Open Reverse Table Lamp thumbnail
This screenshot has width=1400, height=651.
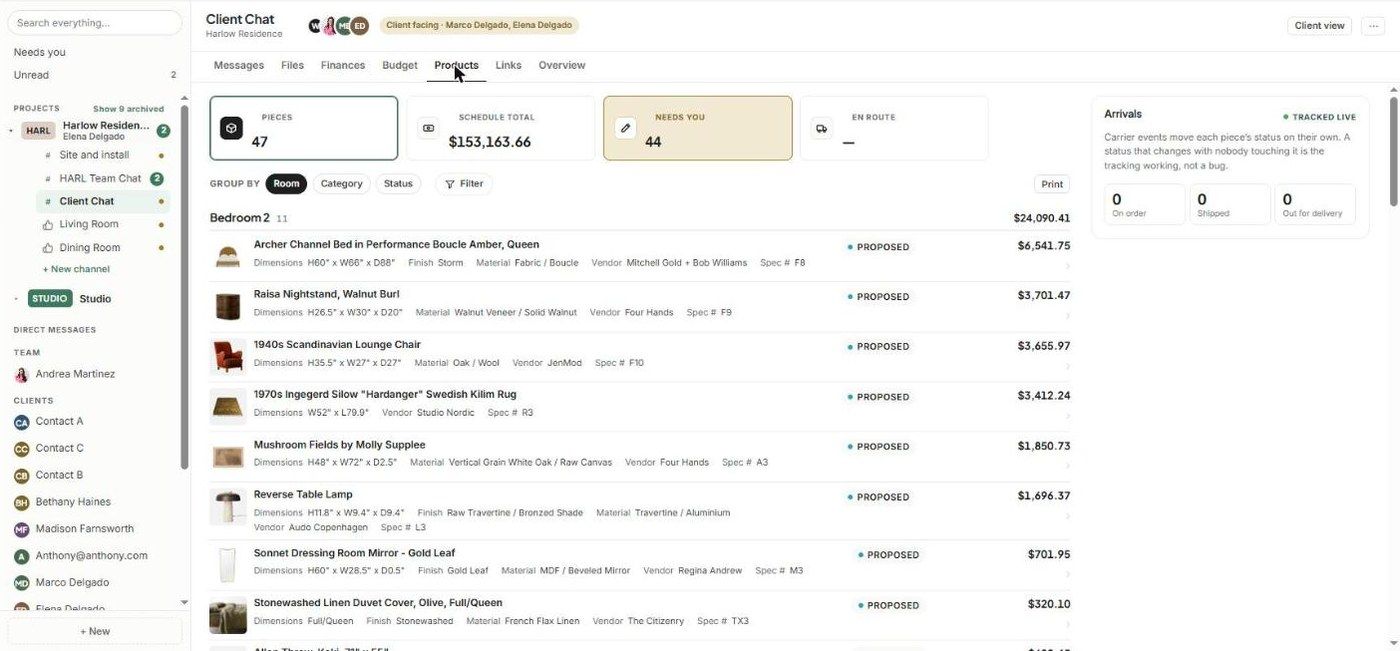click(x=228, y=507)
